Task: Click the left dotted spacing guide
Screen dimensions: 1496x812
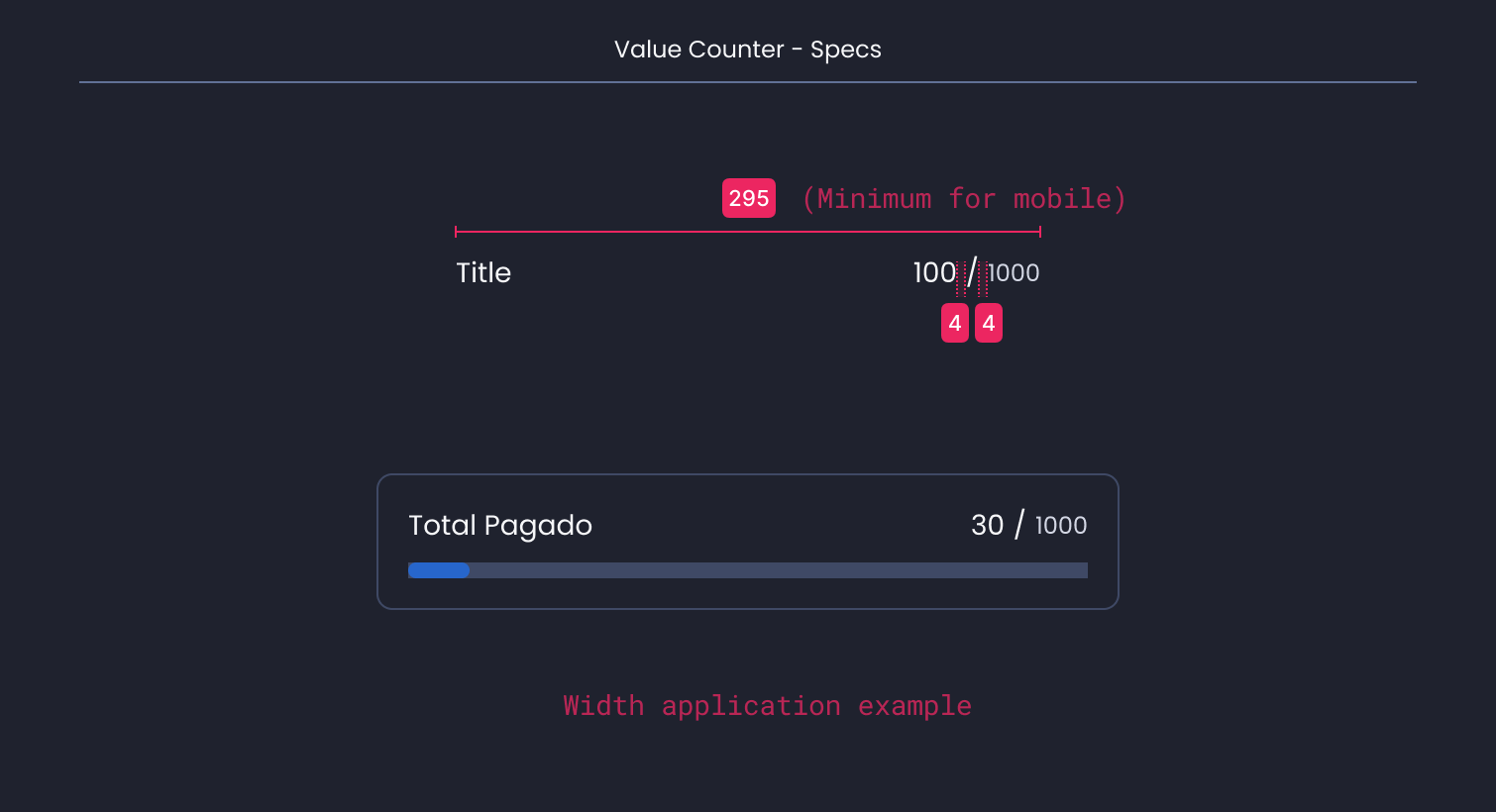Action: [x=961, y=277]
